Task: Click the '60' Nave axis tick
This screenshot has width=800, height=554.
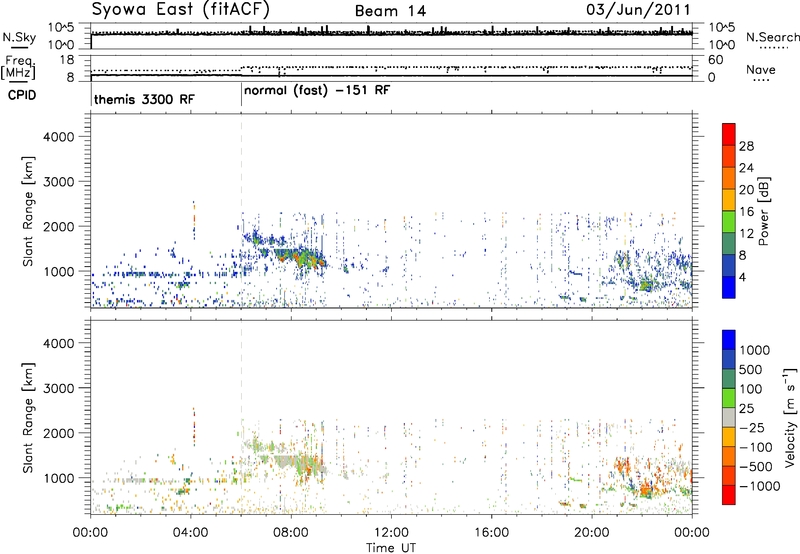Action: pos(715,60)
